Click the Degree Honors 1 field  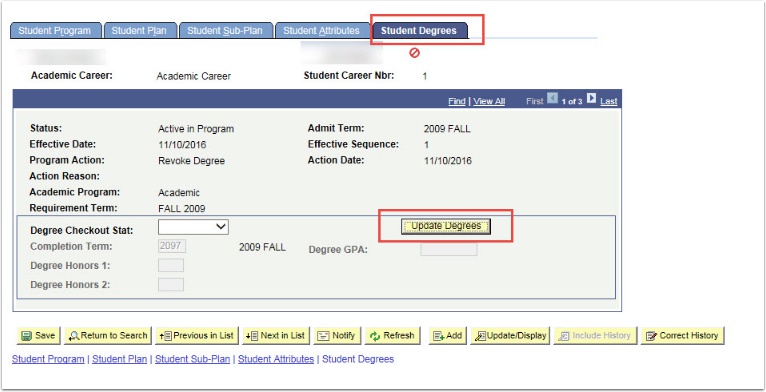(171, 265)
